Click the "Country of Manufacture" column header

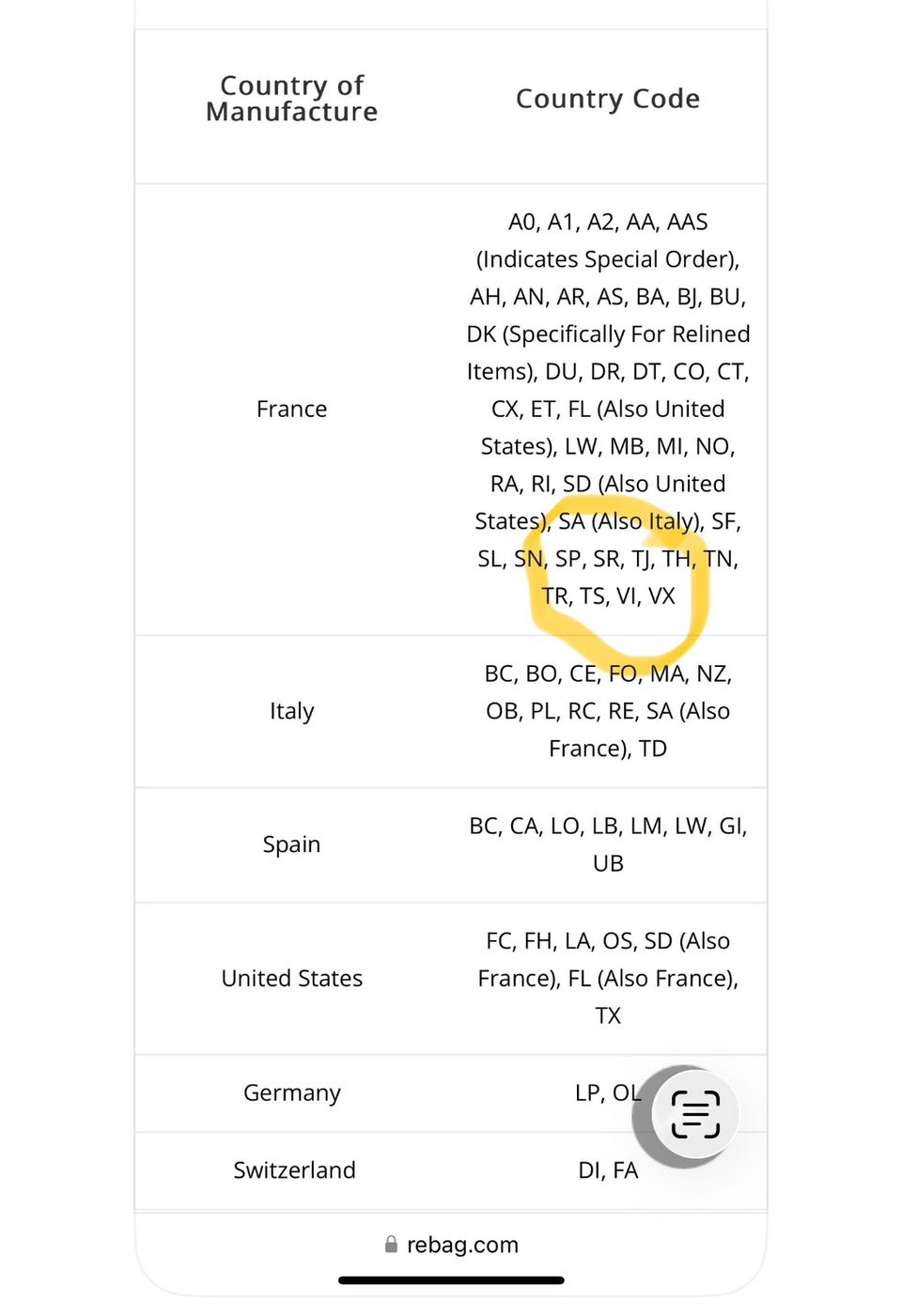[x=292, y=99]
